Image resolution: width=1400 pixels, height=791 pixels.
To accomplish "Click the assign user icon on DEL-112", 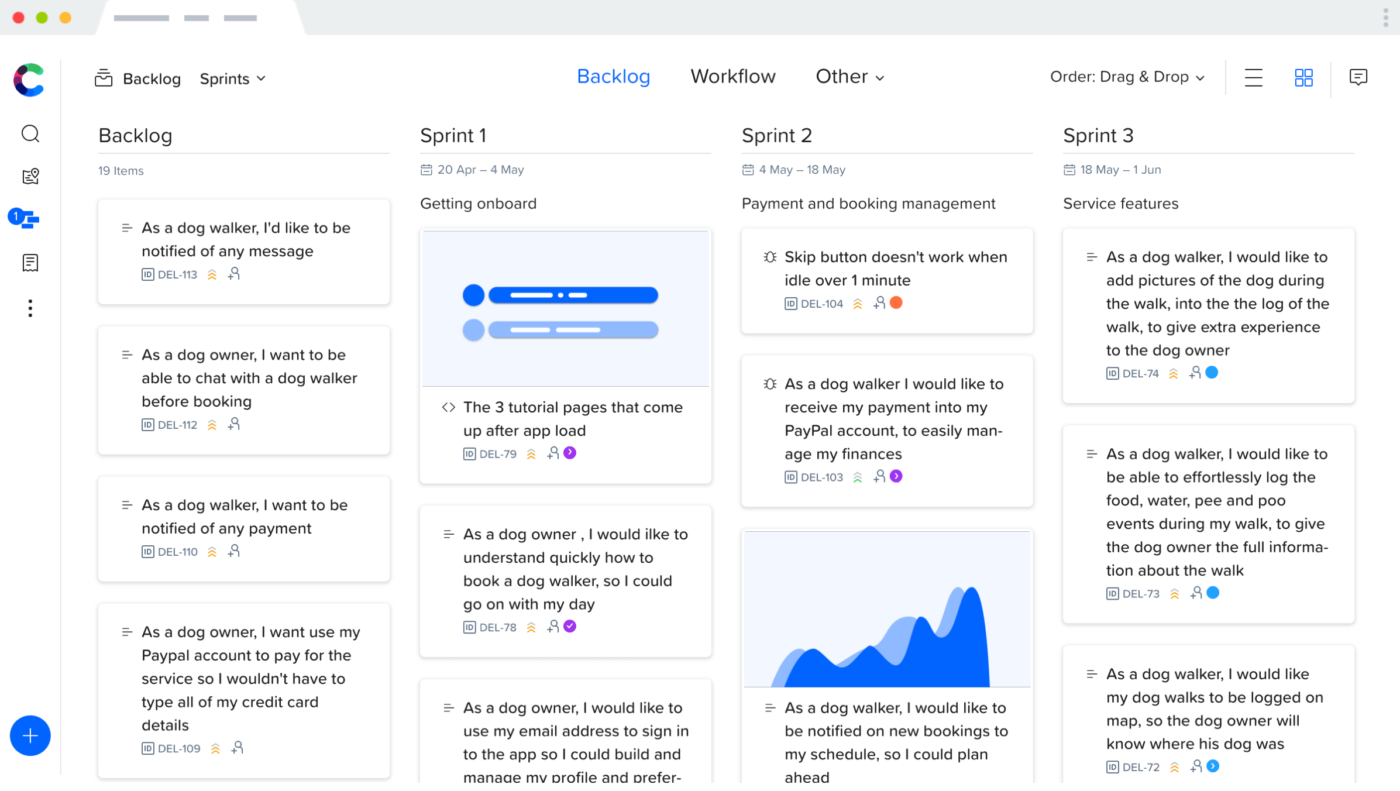I will click(x=234, y=424).
